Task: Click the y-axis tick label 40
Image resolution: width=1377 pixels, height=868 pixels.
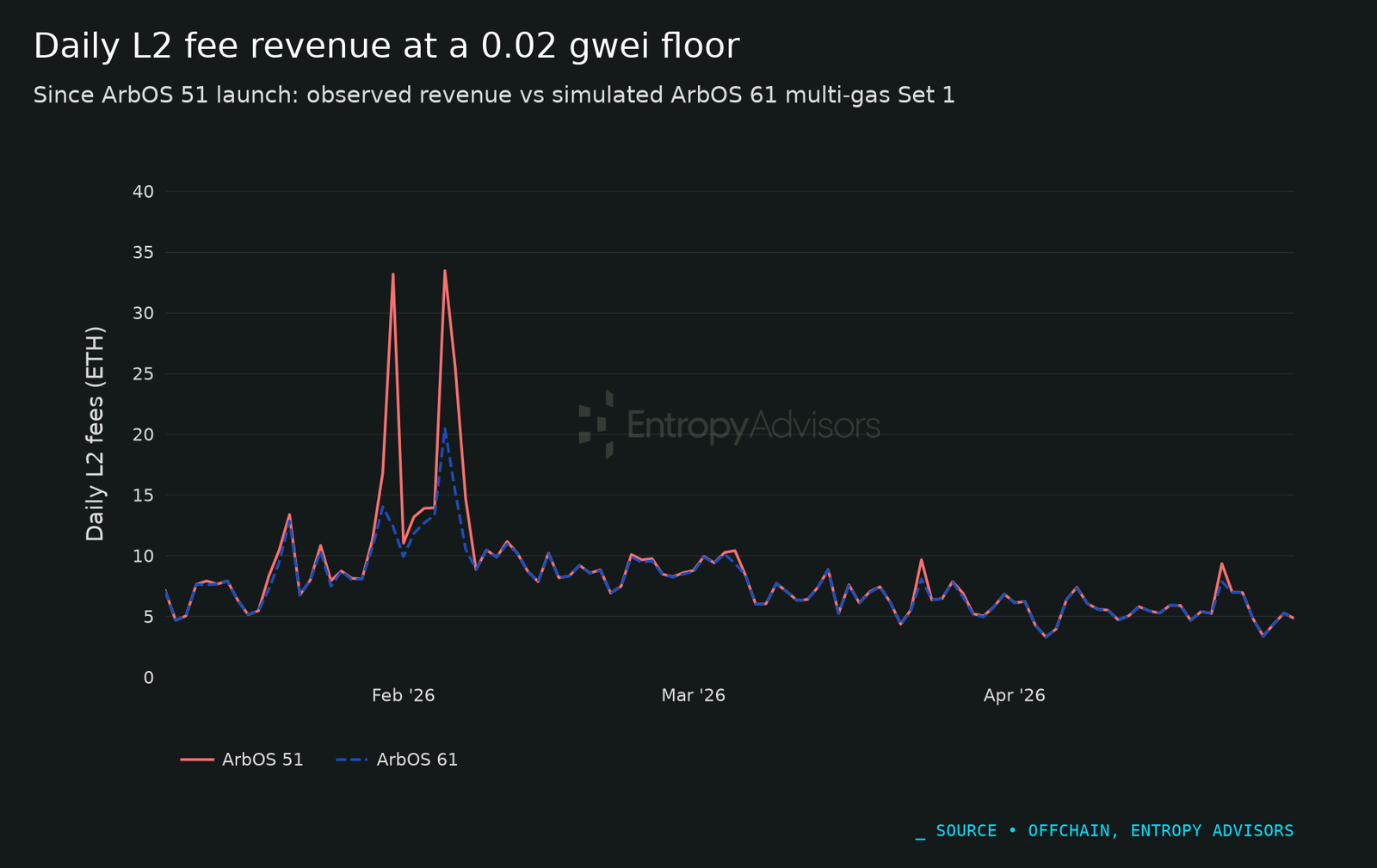Action: click(x=143, y=192)
